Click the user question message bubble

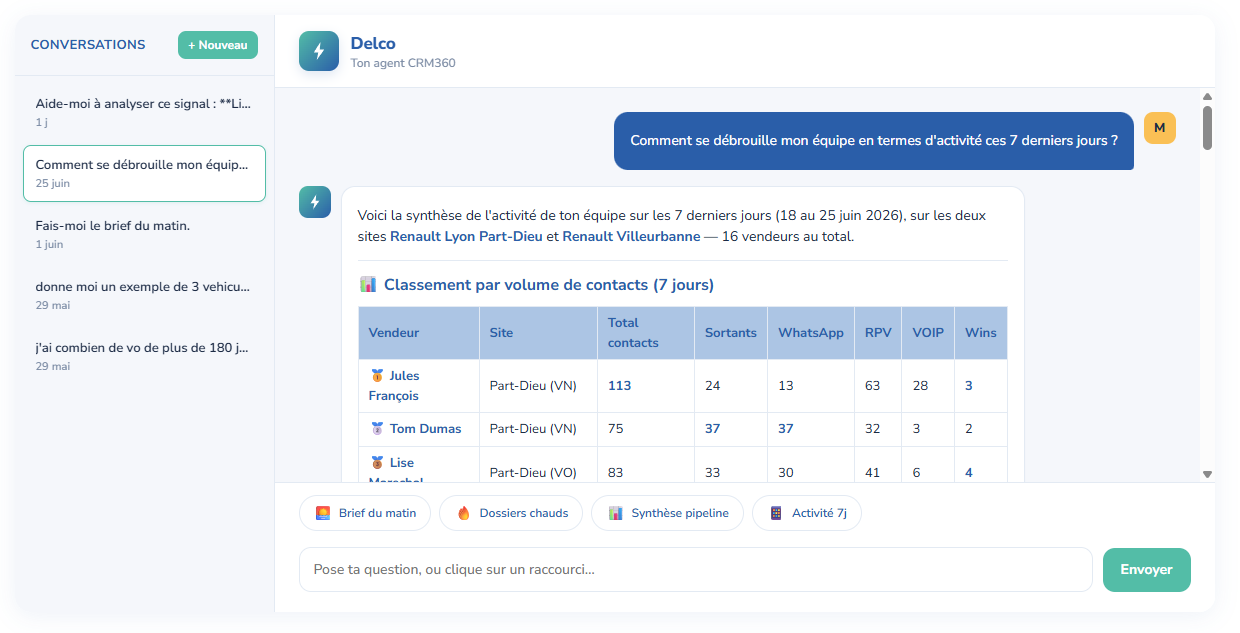click(874, 141)
